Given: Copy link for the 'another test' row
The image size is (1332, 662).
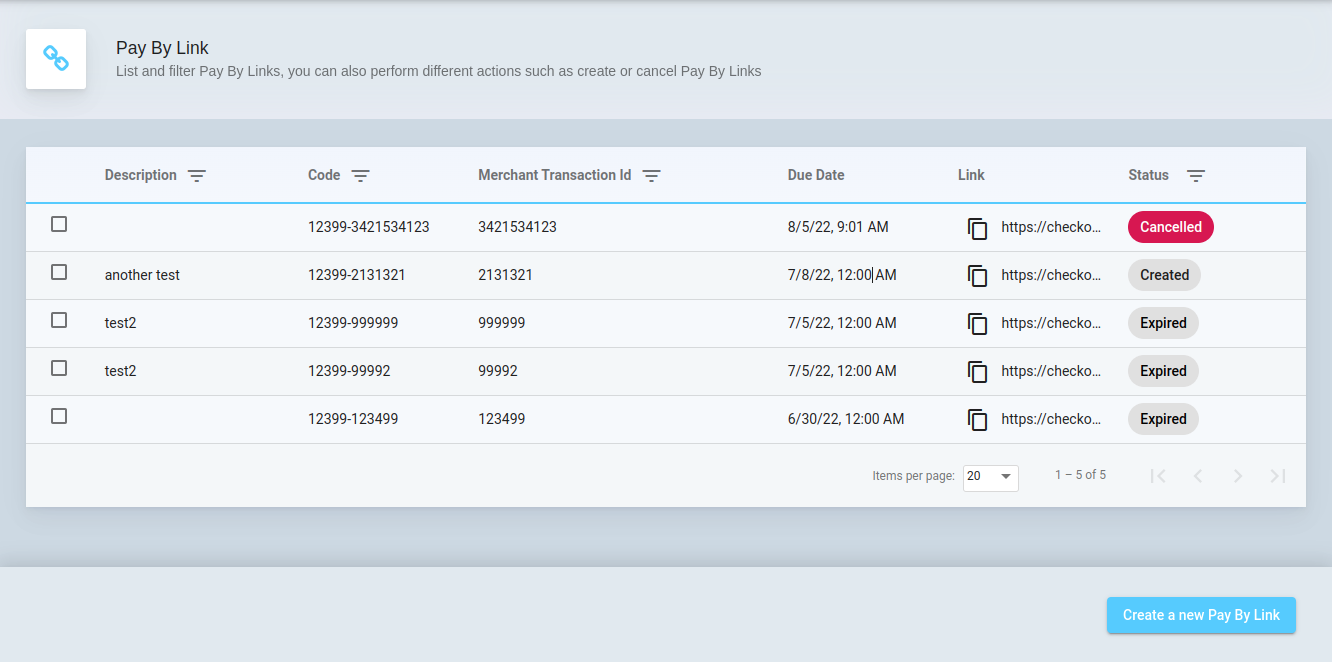Looking at the screenshot, I should [977, 276].
